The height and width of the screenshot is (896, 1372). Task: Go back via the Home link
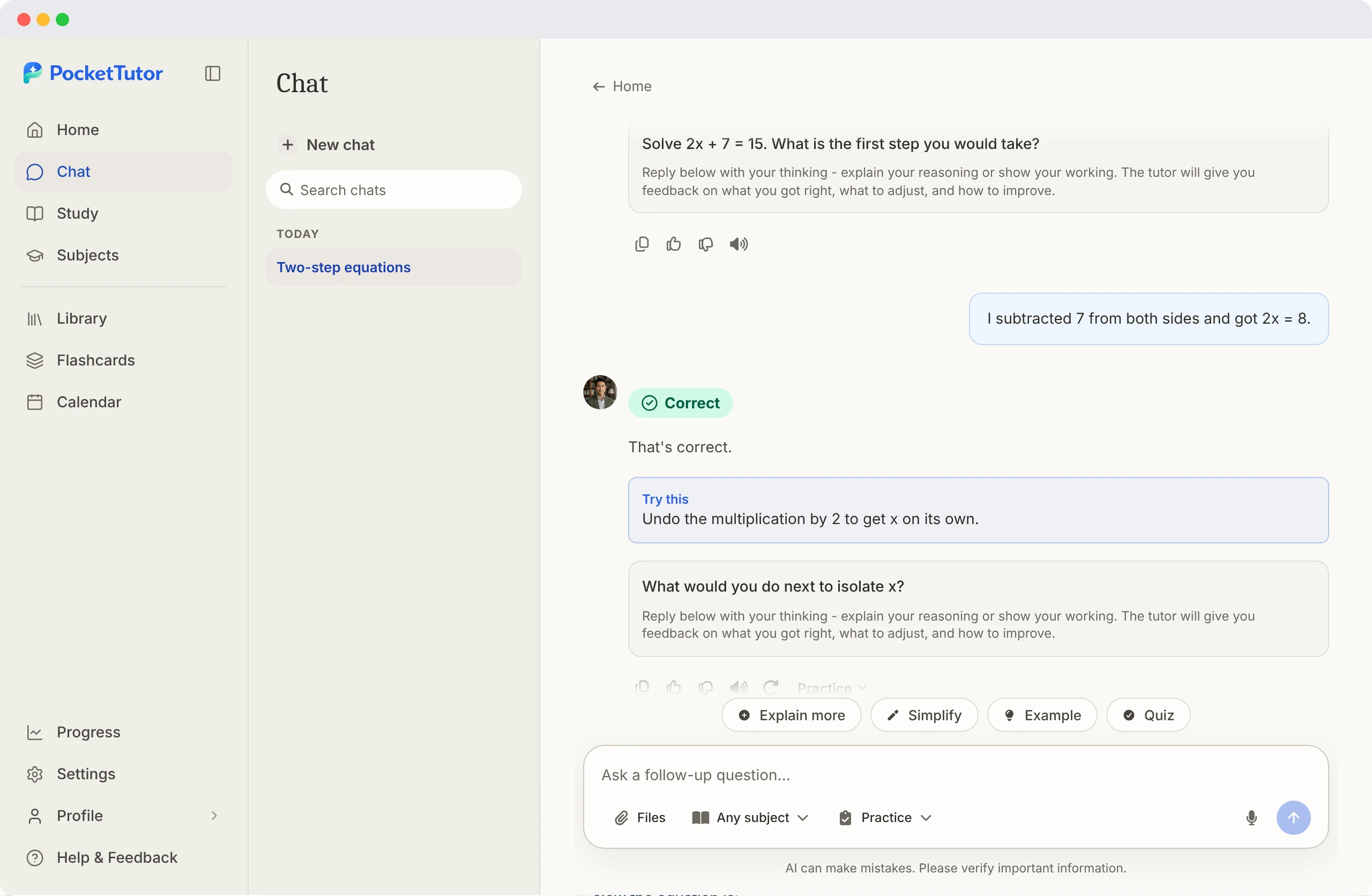[x=622, y=86]
